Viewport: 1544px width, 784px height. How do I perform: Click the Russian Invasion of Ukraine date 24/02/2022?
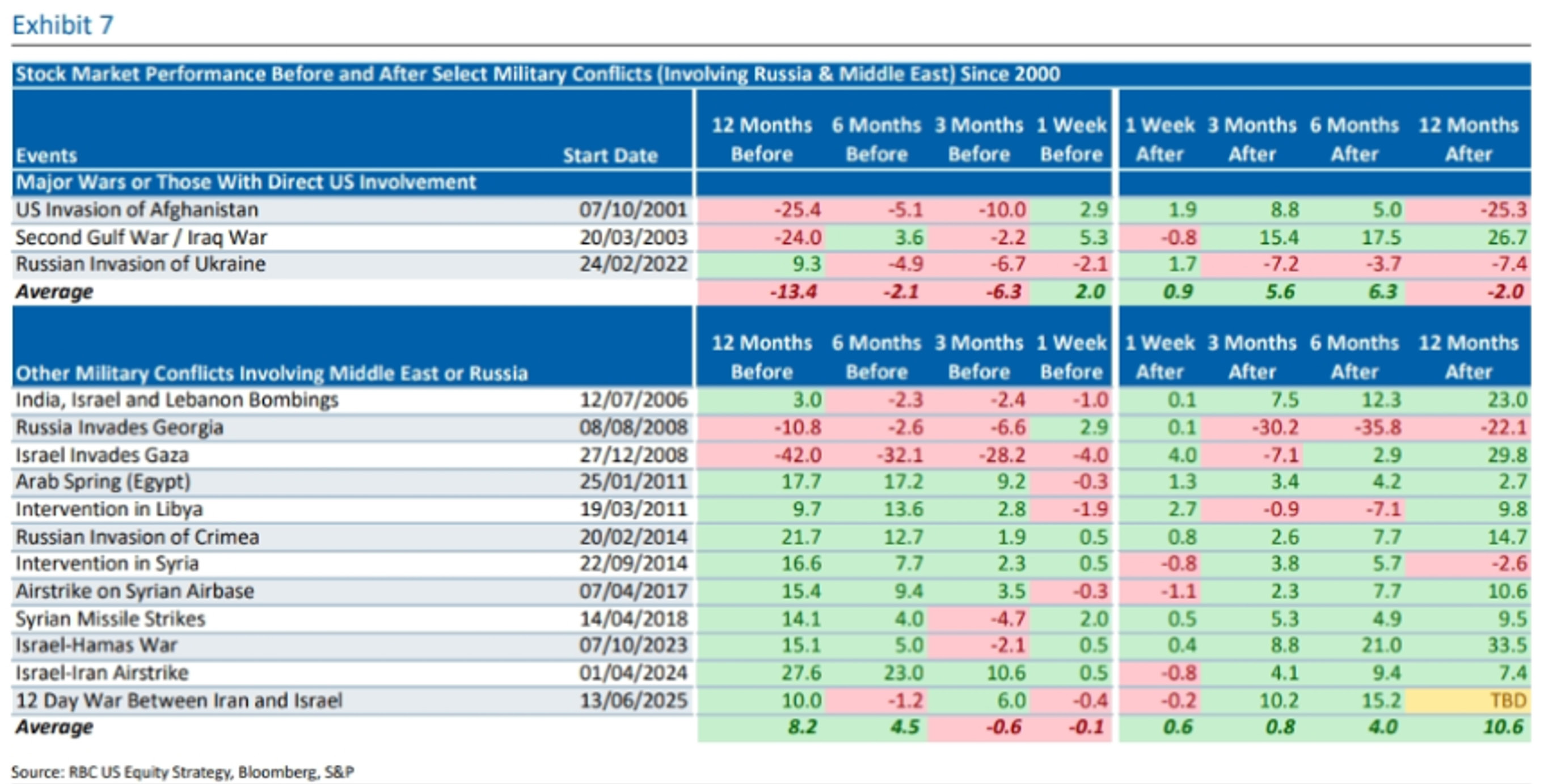[x=633, y=264]
